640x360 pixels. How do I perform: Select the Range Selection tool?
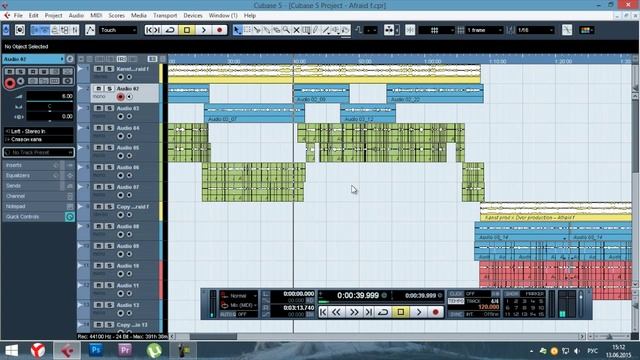tap(247, 30)
